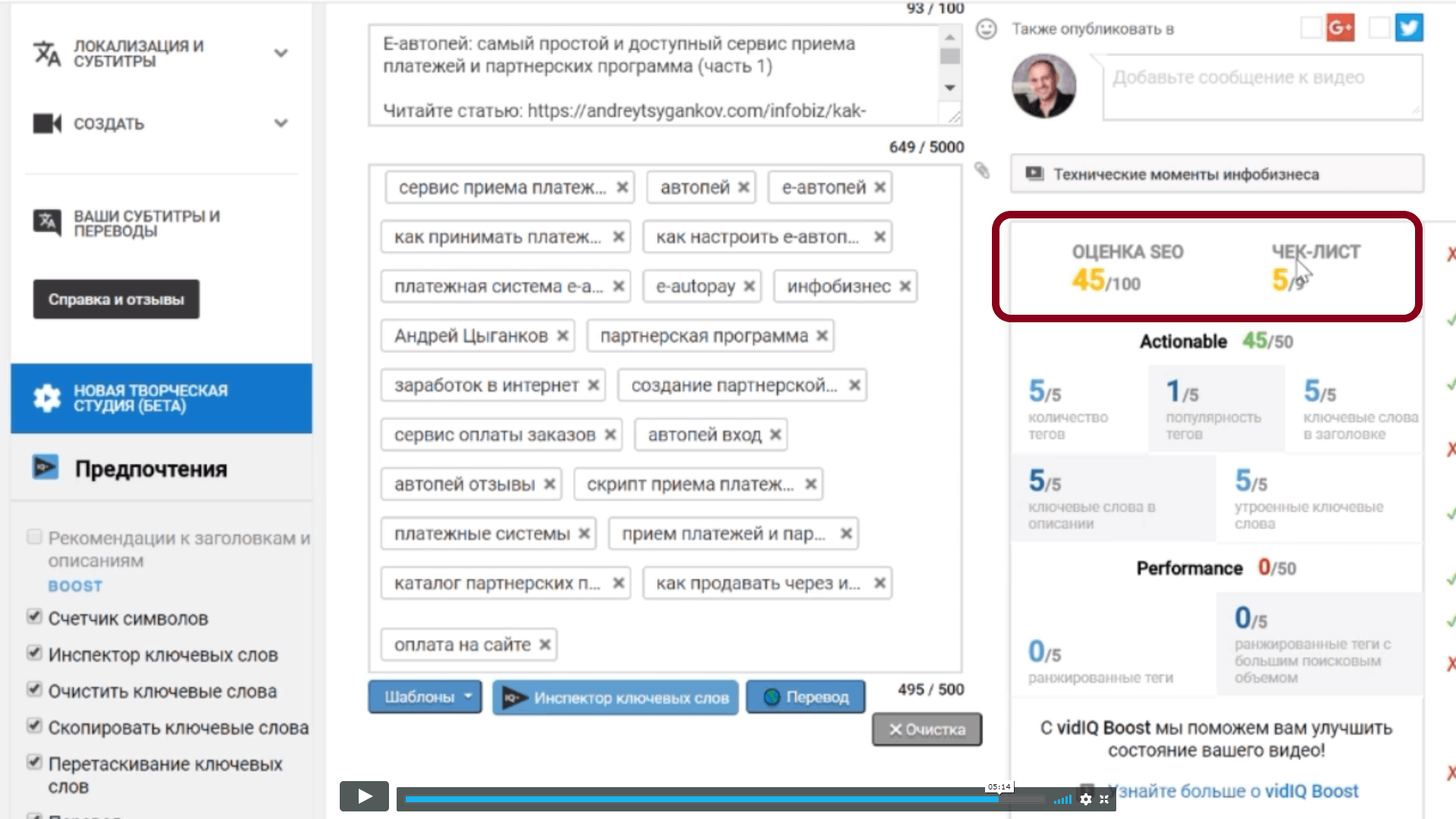Image resolution: width=1456 pixels, height=819 pixels.
Task: Click the user avatar thumbnail
Action: 1044,86
